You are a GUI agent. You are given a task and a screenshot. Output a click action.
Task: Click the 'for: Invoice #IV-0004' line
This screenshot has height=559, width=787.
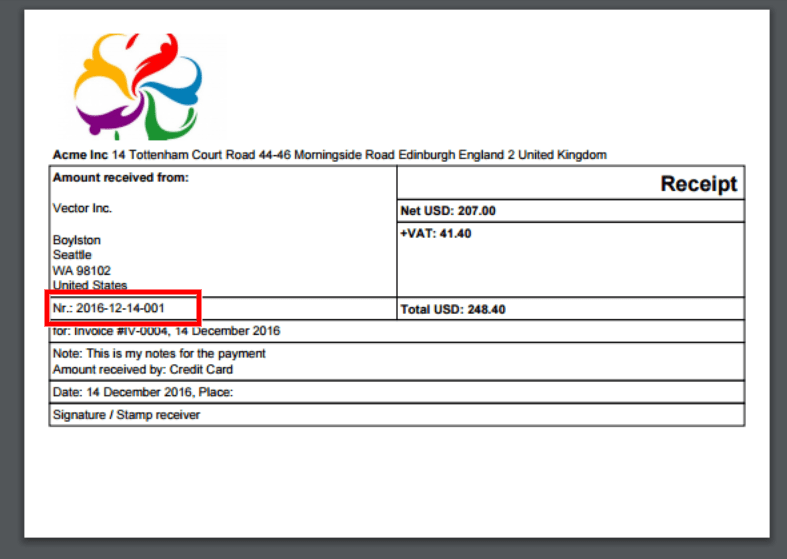(166, 331)
